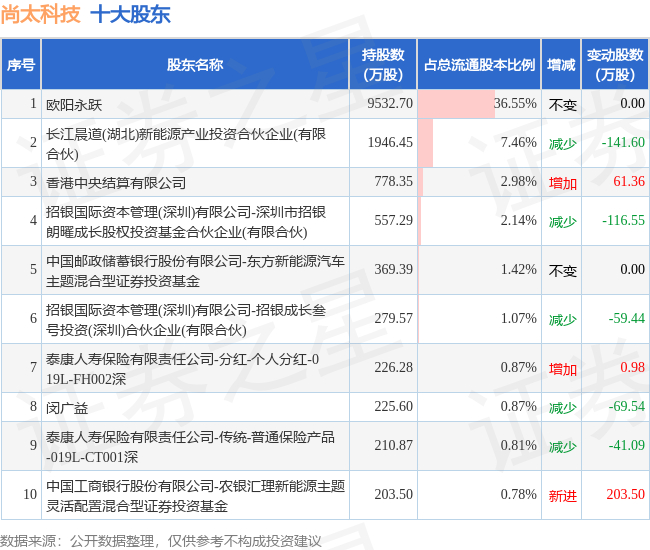The image size is (650, 550).
Task: Click the 十大股东 heading
Action: click(x=130, y=15)
